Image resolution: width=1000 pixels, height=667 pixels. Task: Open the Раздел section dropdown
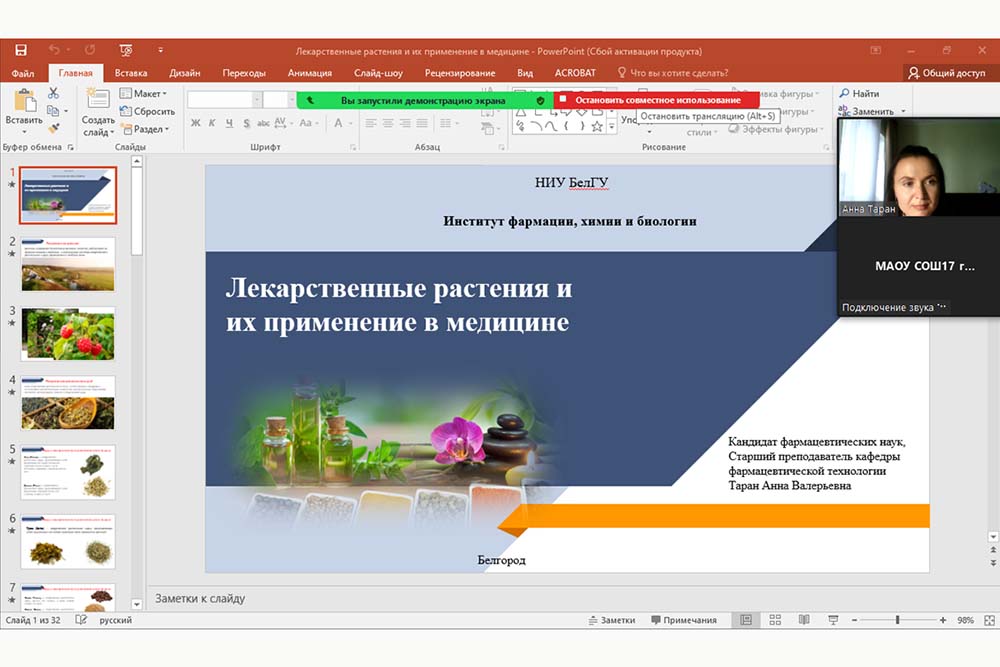(144, 129)
